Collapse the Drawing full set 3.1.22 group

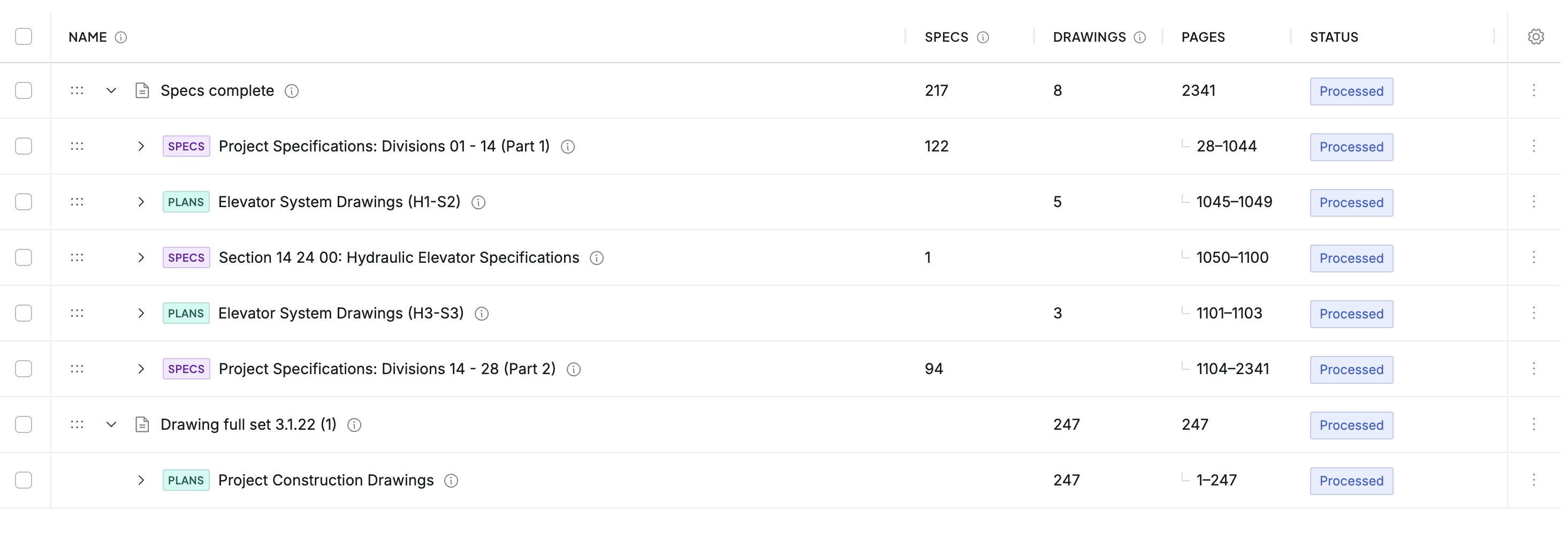[111, 424]
